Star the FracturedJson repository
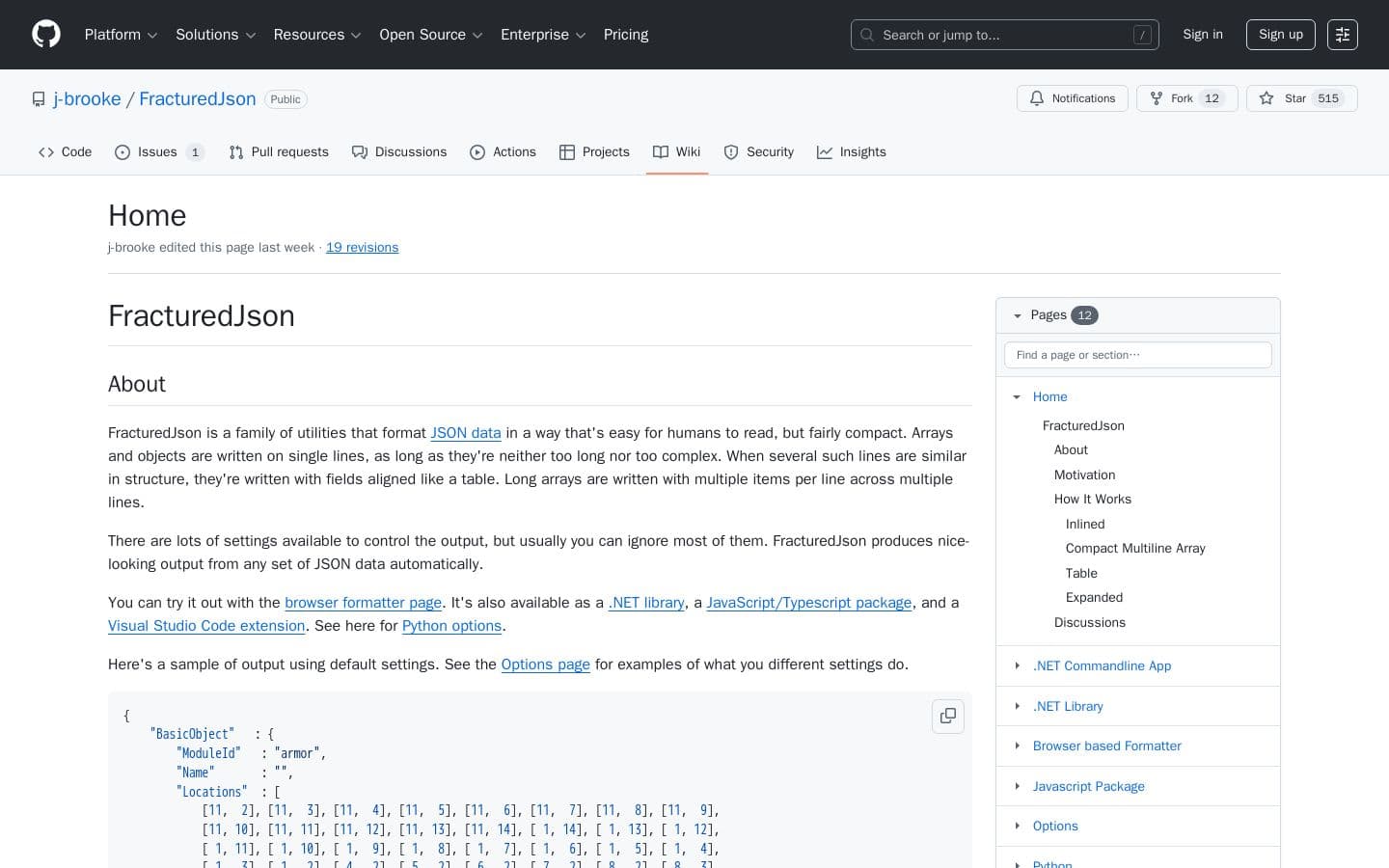1389x868 pixels. pos(1302,98)
